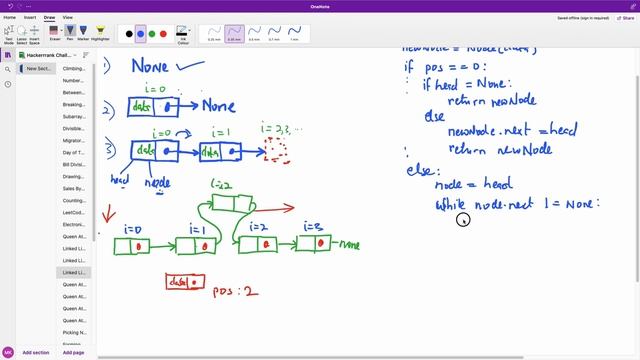Switch to the Draw ribbon tab

[49, 18]
